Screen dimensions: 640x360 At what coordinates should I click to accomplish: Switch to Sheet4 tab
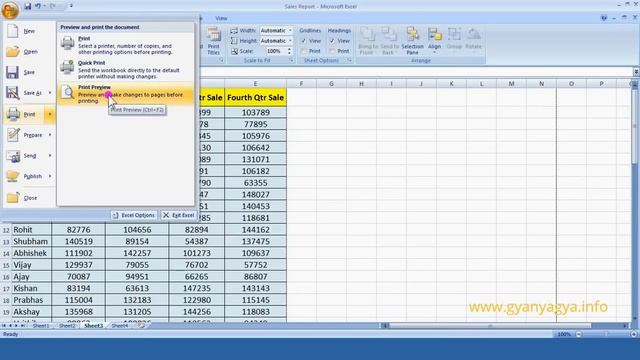click(120, 326)
